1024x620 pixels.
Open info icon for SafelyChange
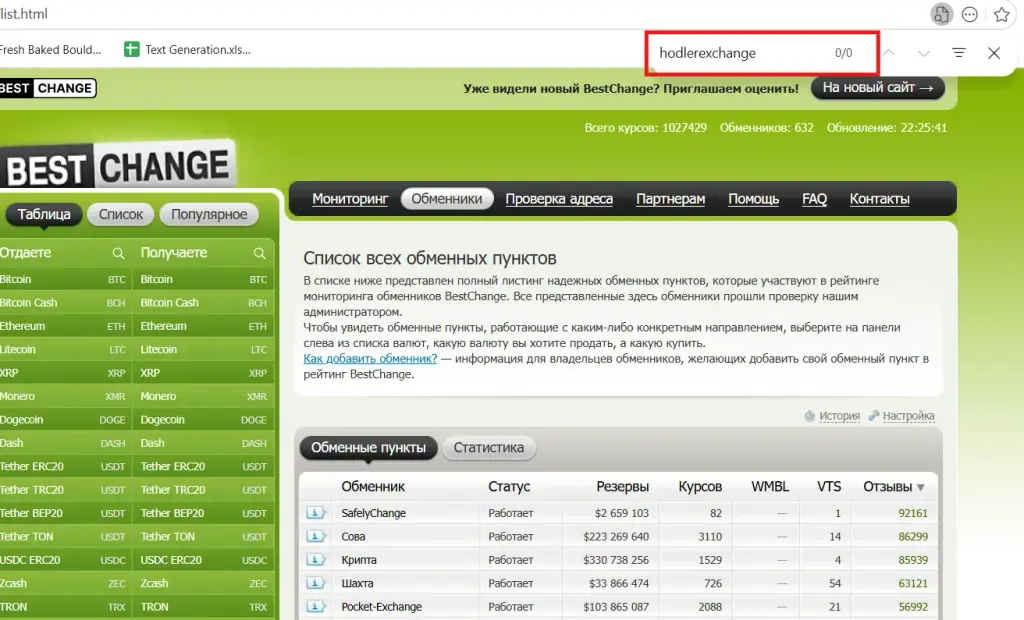click(x=316, y=513)
